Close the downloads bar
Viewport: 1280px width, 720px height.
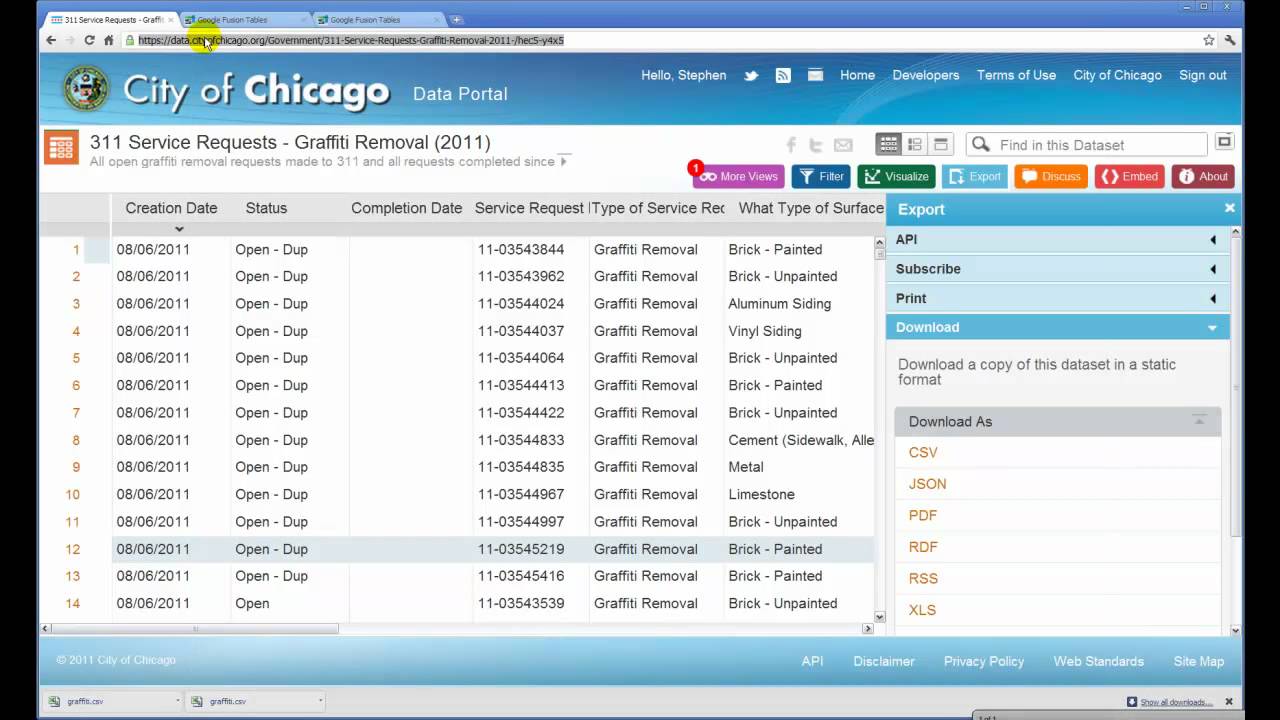pyautogui.click(x=1229, y=701)
